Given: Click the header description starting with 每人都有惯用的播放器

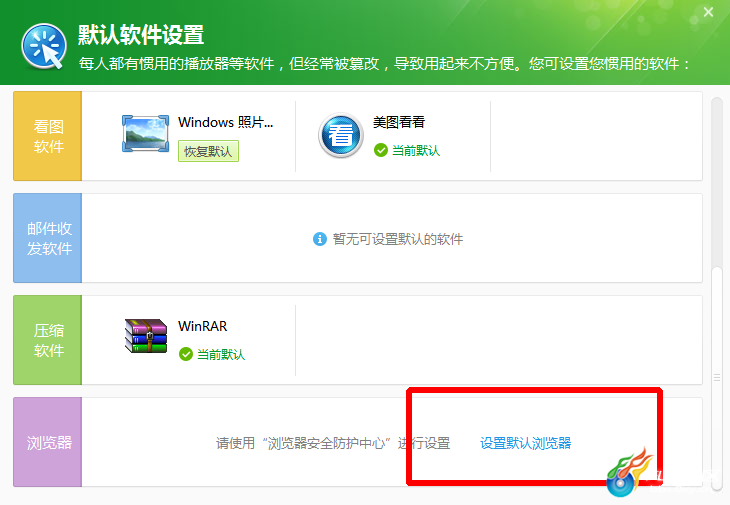Looking at the screenshot, I should [384, 63].
